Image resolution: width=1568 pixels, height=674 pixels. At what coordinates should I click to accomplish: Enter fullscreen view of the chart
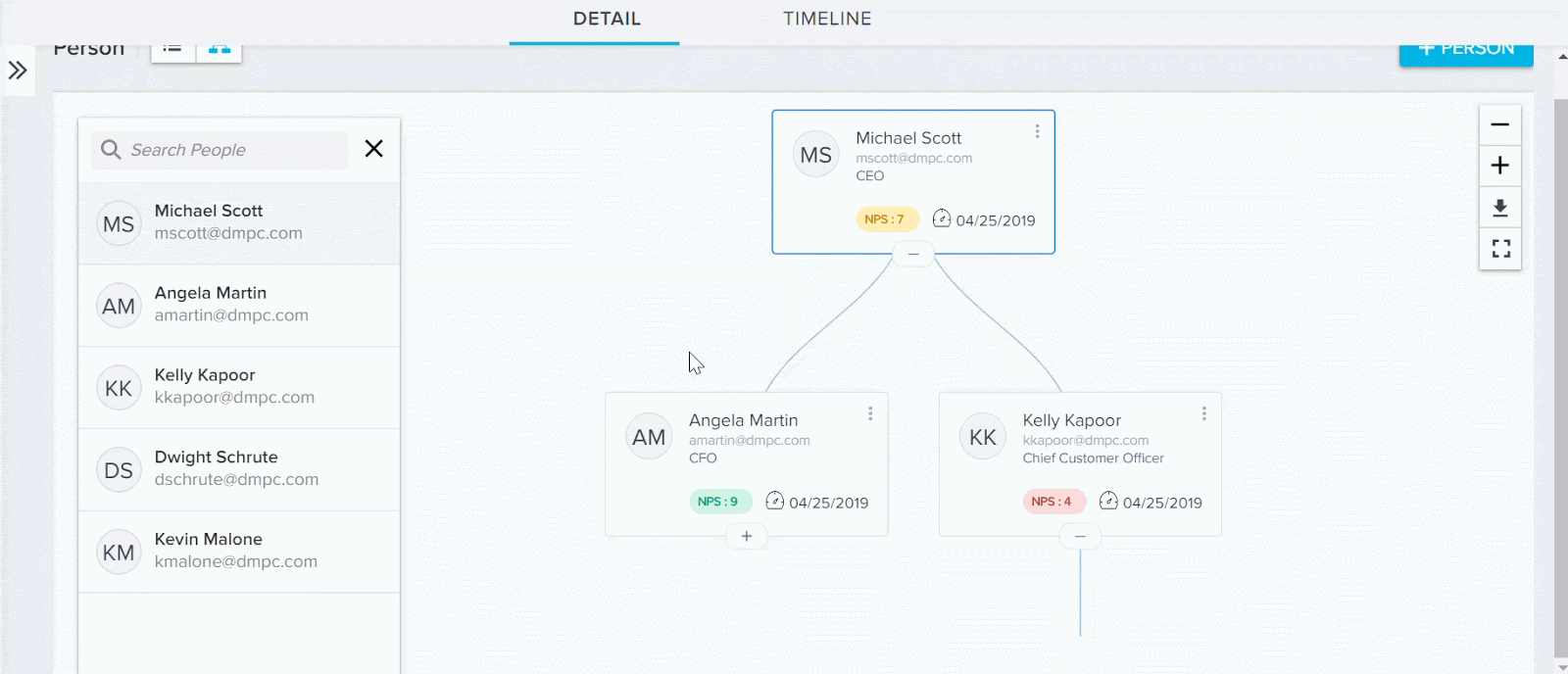[x=1499, y=249]
